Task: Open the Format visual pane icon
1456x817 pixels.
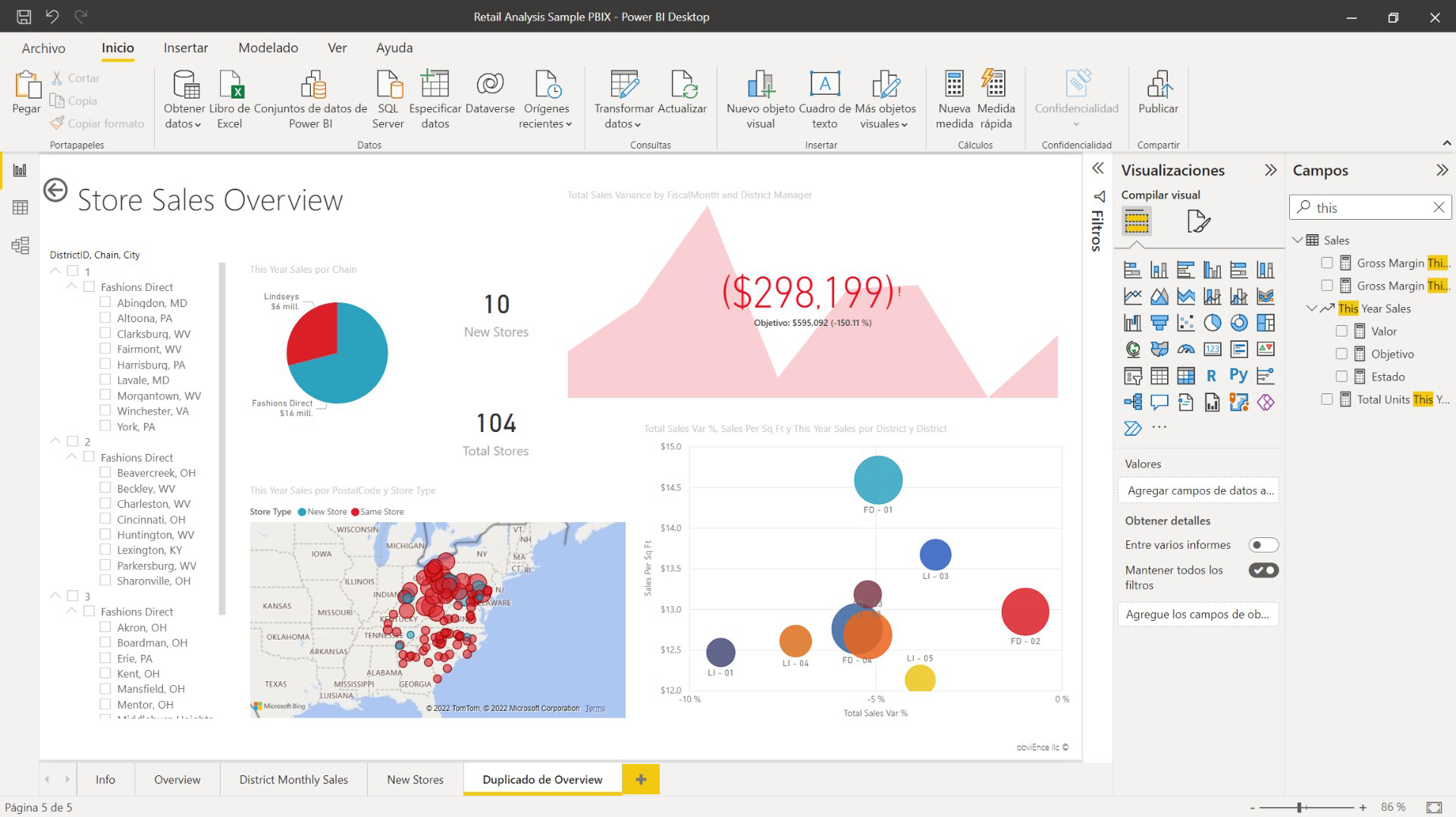Action: tap(1198, 221)
